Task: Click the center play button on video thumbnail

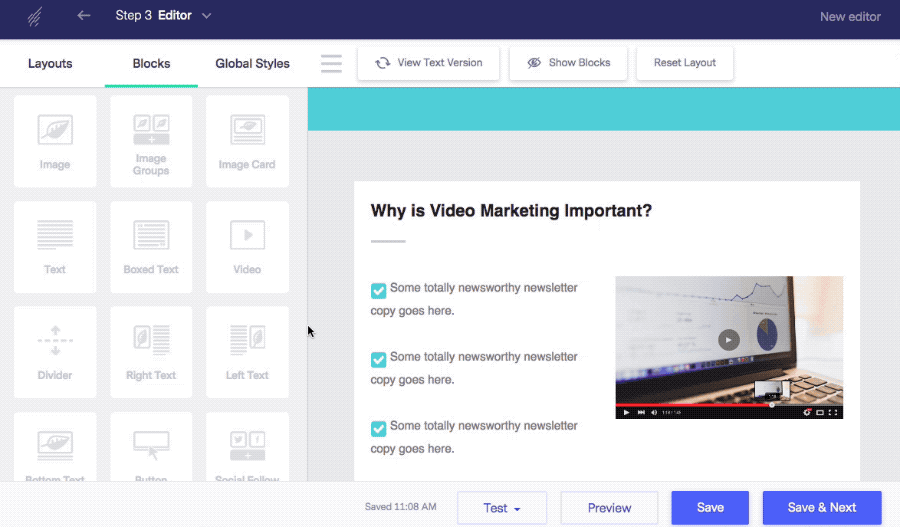Action: pos(728,340)
